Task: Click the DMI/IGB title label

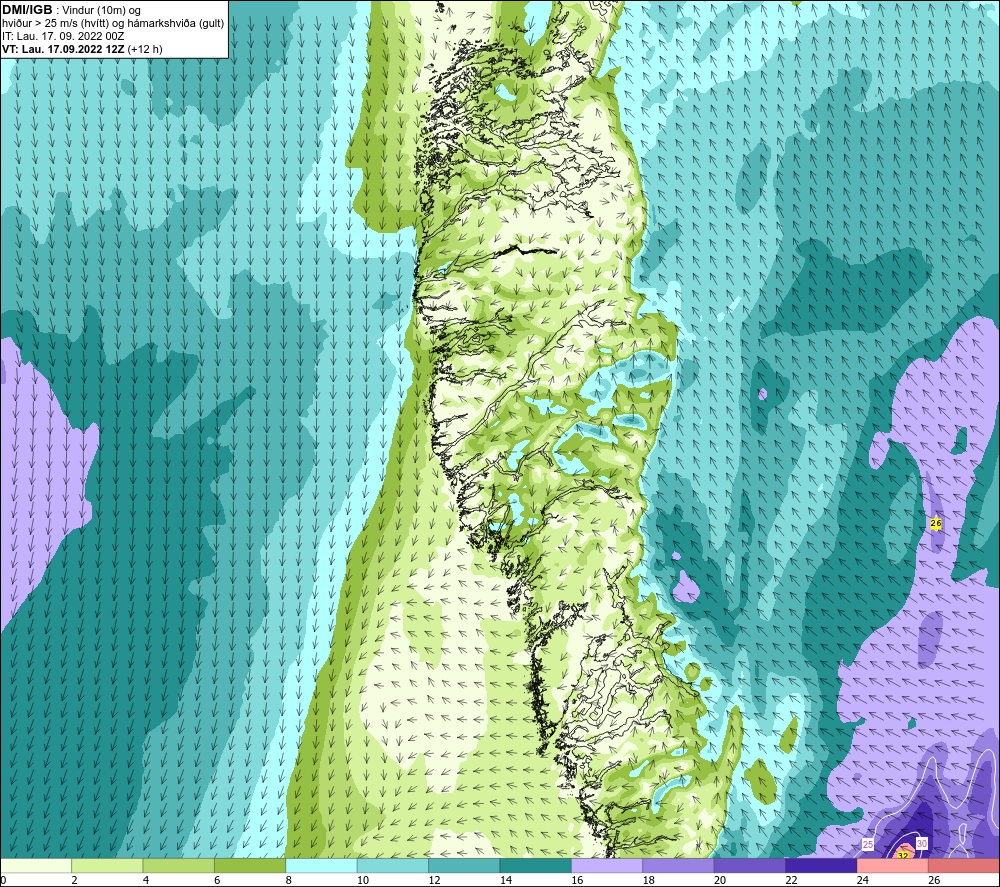Action: click(27, 10)
